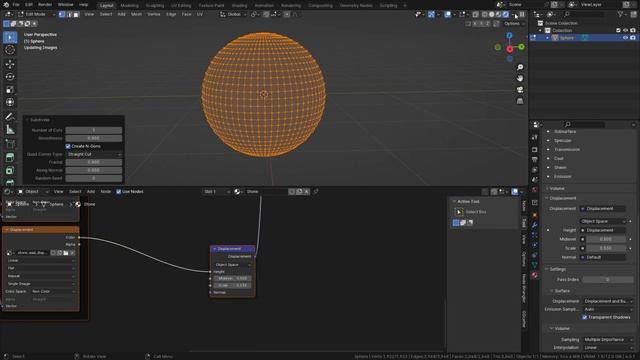Expand the Volume section above Displacement
640x360 pixels.
[x=556, y=189]
